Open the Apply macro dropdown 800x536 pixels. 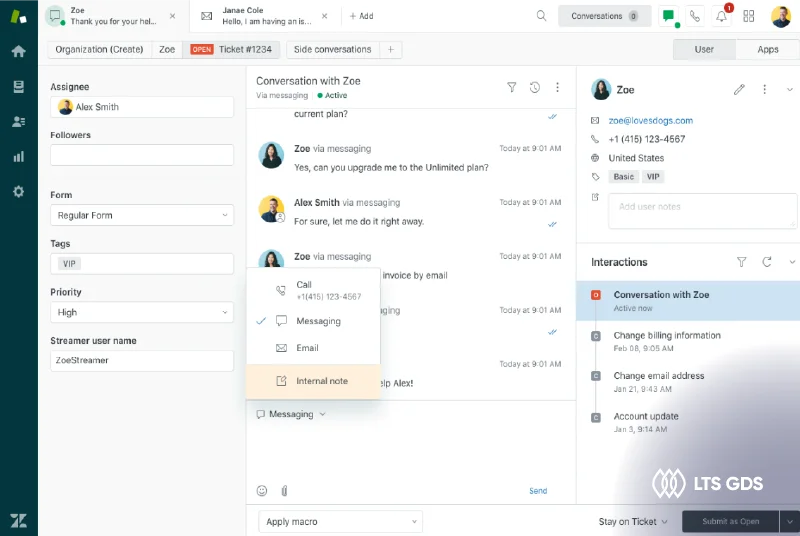[x=340, y=522]
